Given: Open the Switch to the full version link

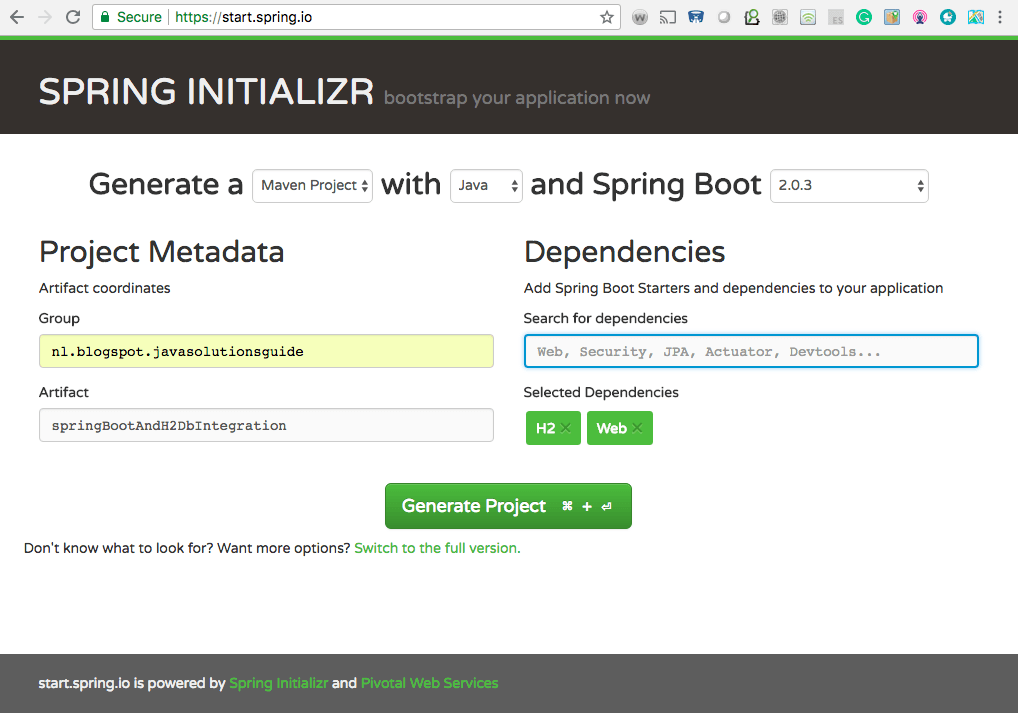Looking at the screenshot, I should [437, 548].
